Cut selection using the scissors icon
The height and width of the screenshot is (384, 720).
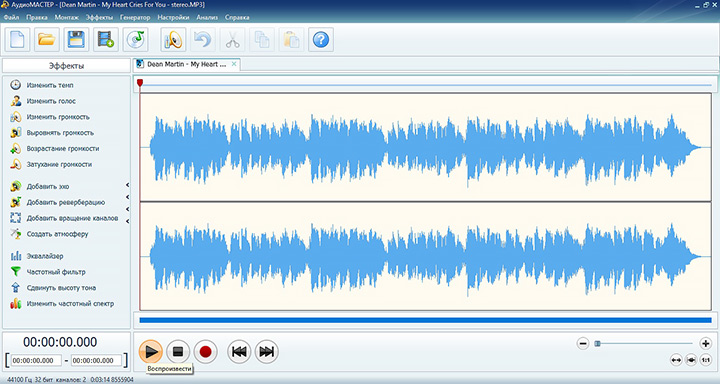(232, 40)
